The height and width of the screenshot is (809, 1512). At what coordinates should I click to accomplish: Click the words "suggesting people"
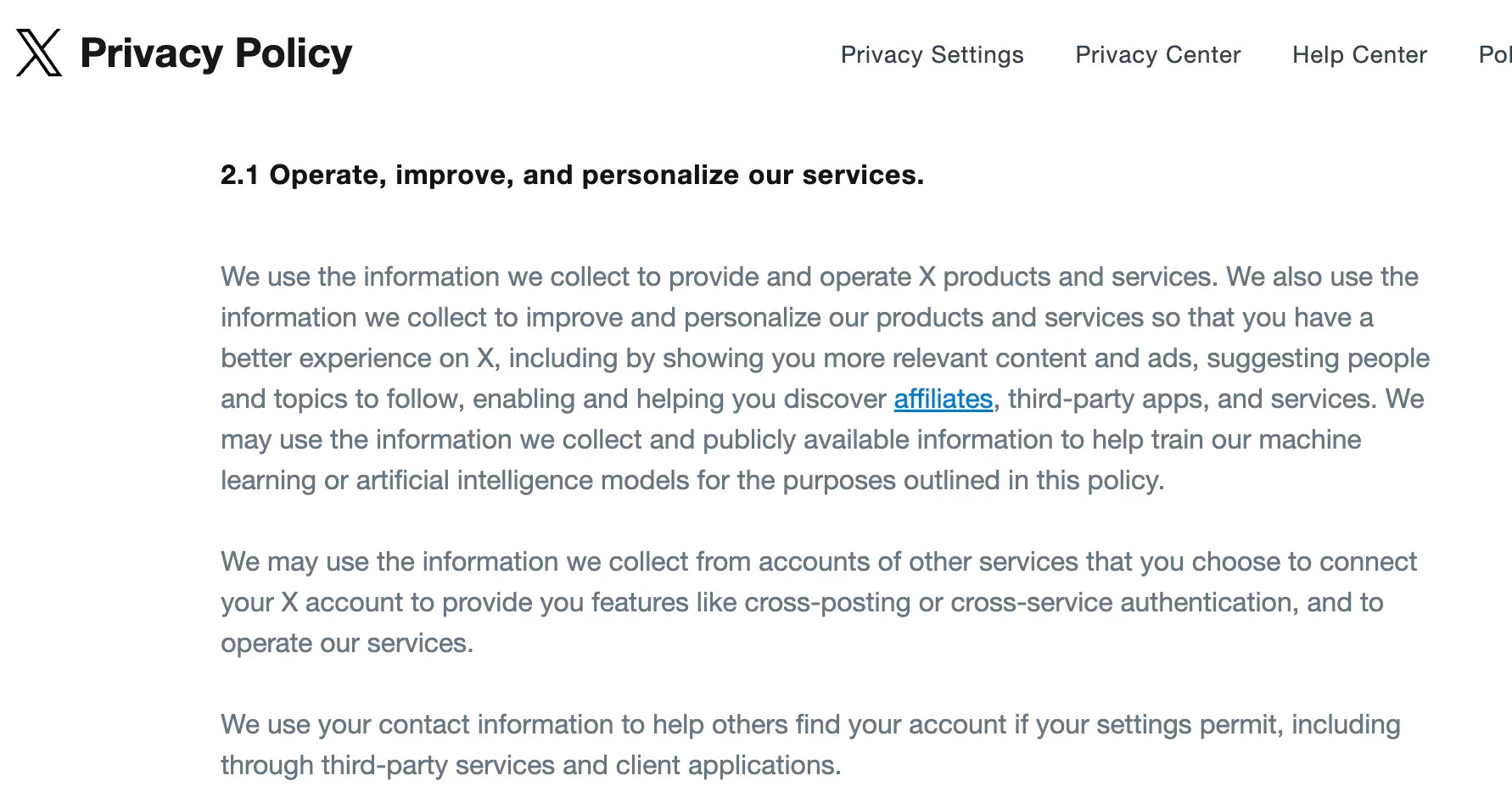click(1319, 359)
